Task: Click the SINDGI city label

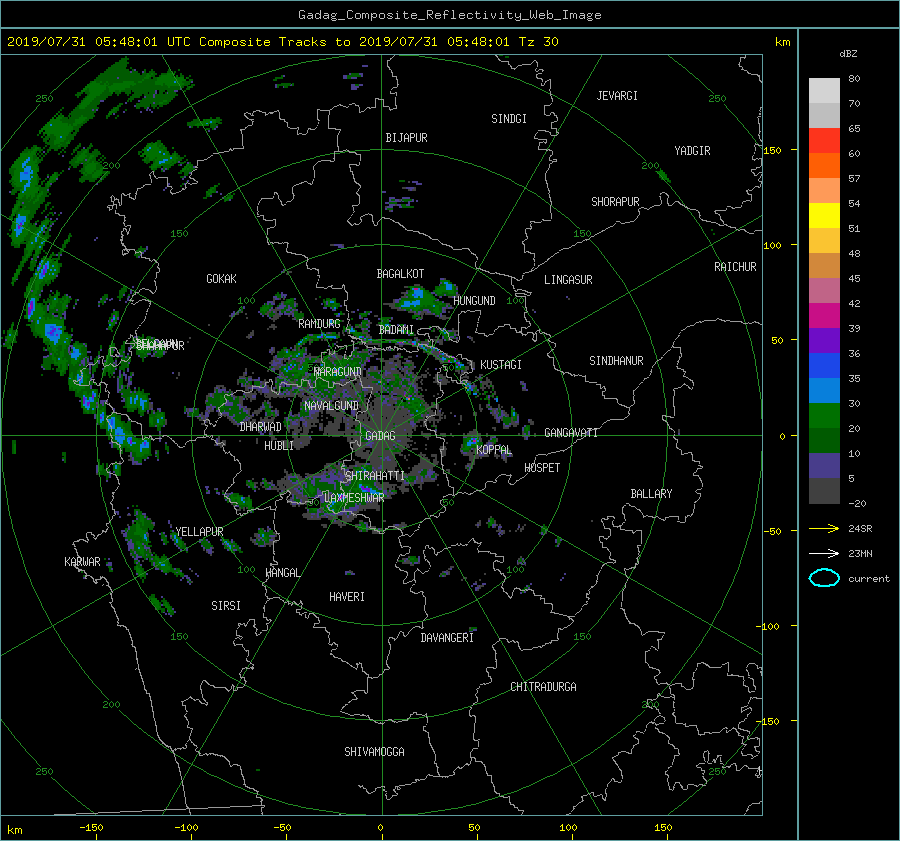Action: pos(509,119)
